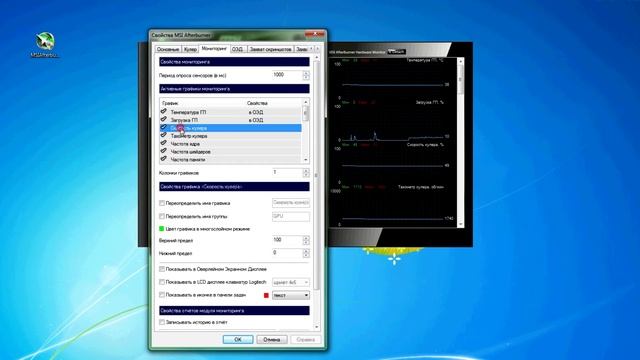The height and width of the screenshot is (360, 640).
Task: Click Hardware Monitor scrollbar up arrow
Action: 460,61
